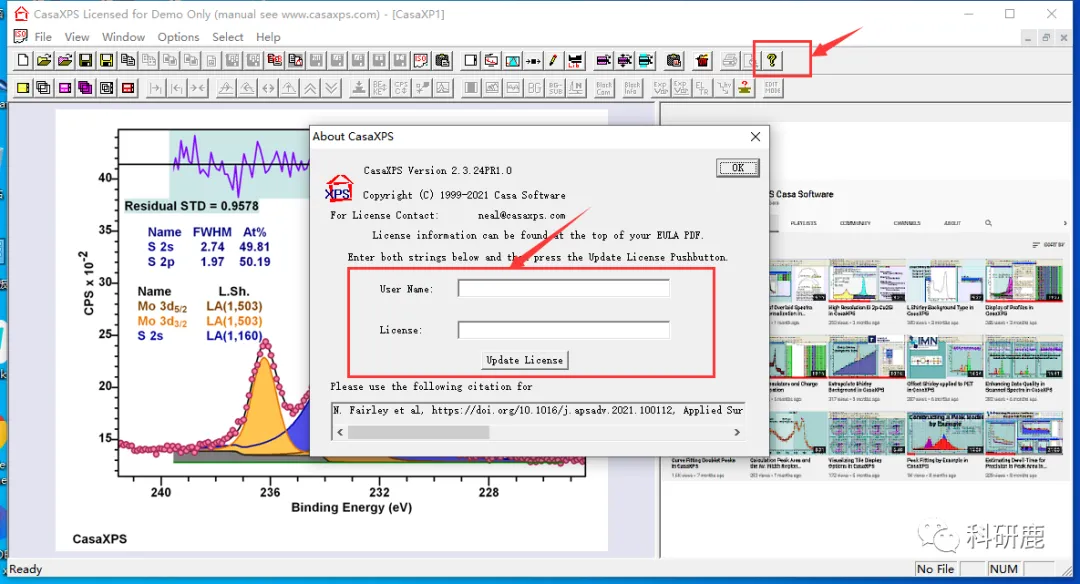The height and width of the screenshot is (584, 1080).
Task: Open the Options menu
Action: coord(178,37)
